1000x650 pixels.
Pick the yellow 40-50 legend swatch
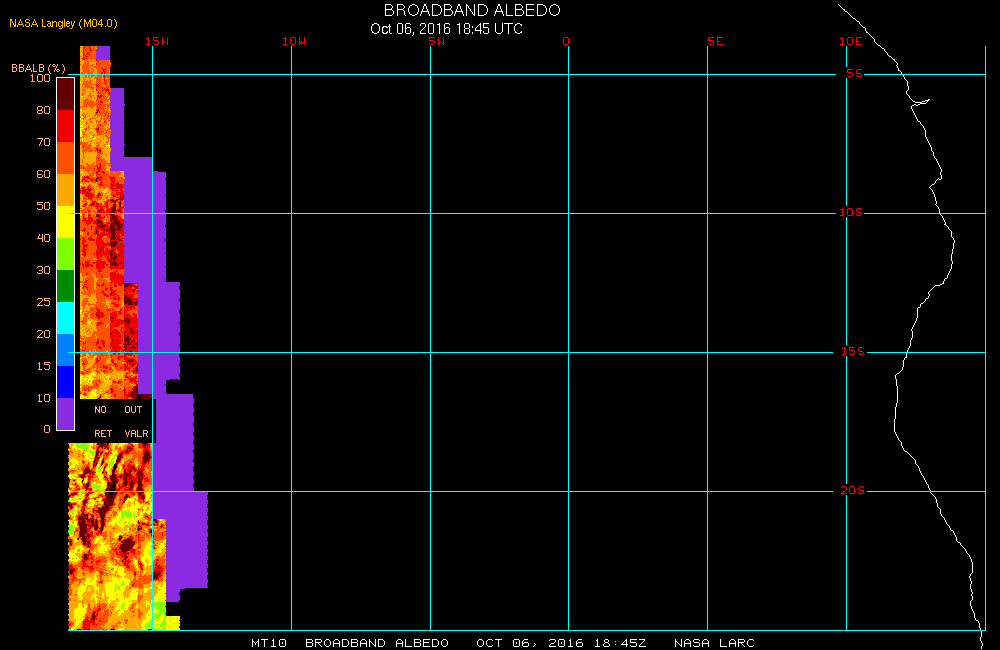(66, 222)
